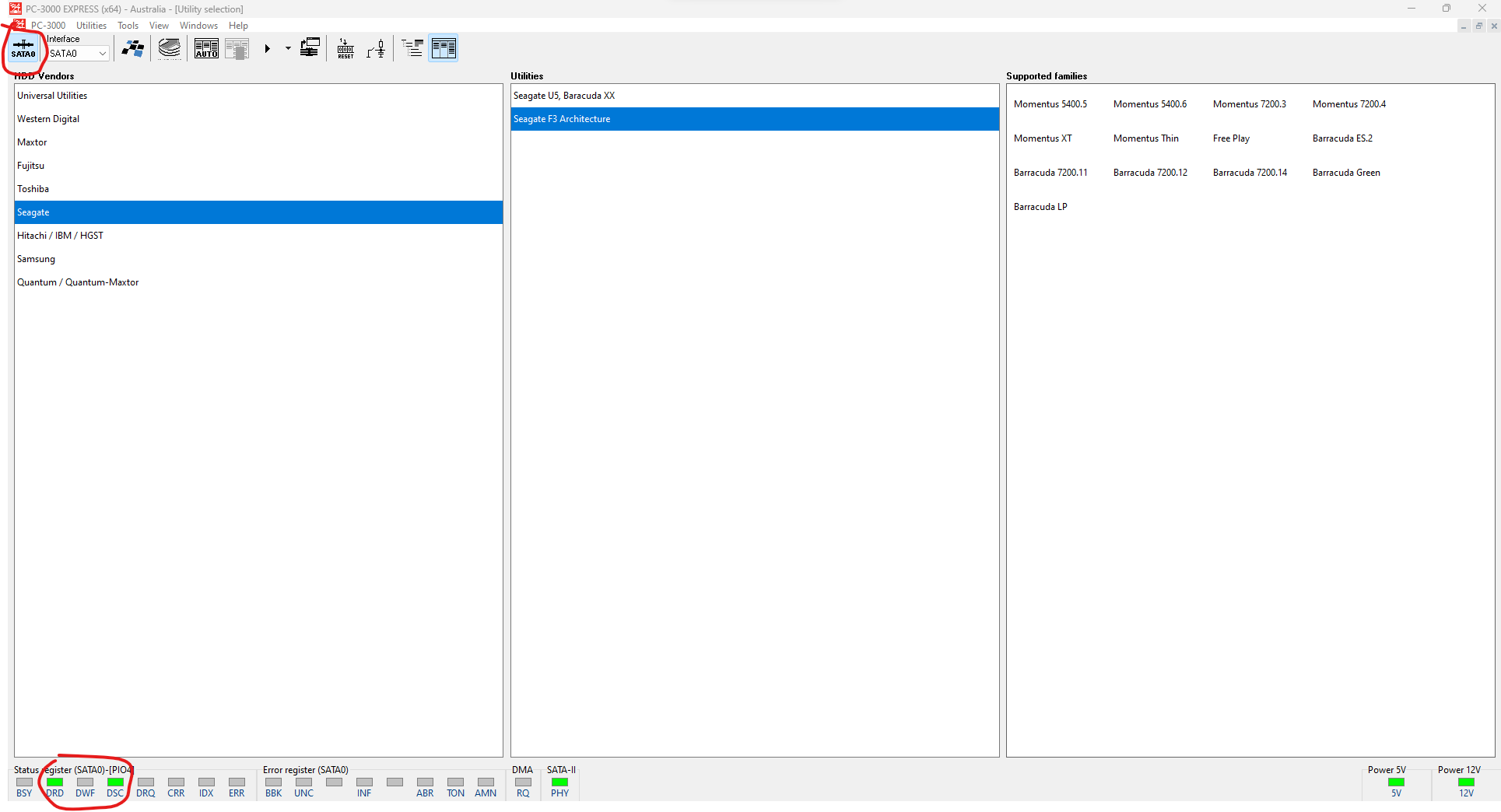The width and height of the screenshot is (1501, 812).
Task: Open the Windows menu
Action: (x=198, y=26)
